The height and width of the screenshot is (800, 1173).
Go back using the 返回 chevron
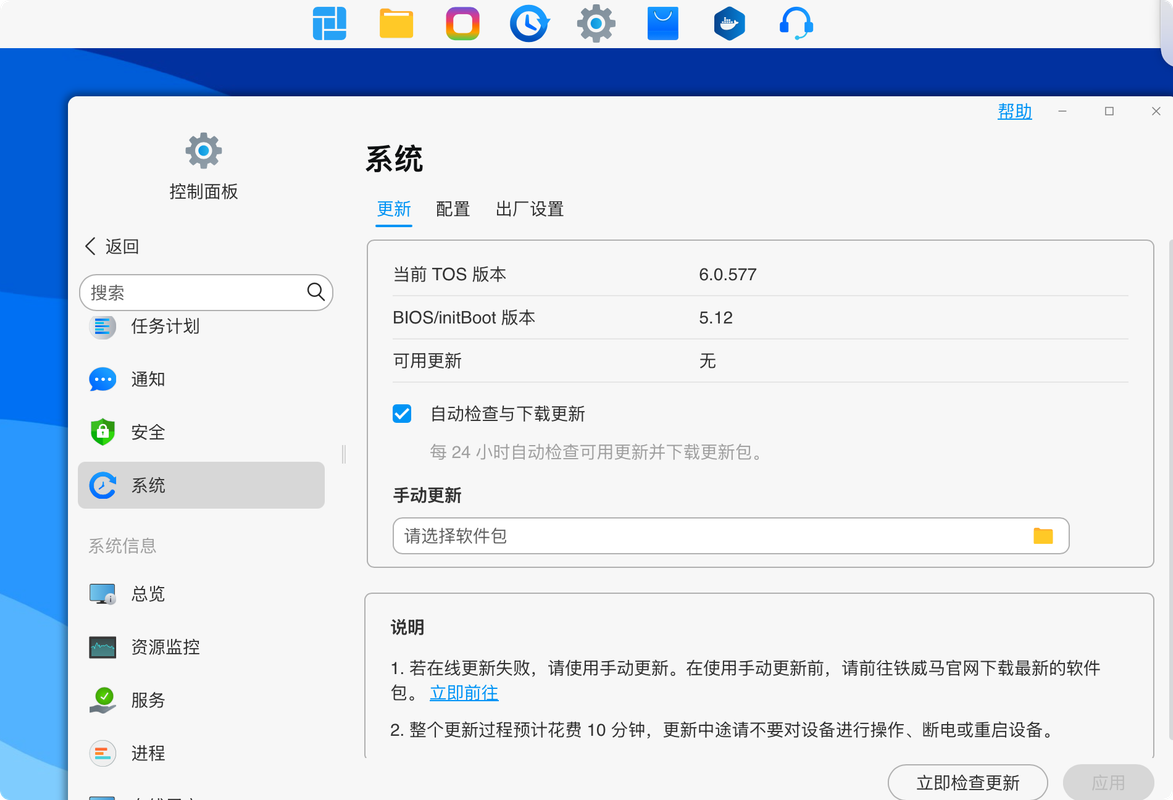91,246
